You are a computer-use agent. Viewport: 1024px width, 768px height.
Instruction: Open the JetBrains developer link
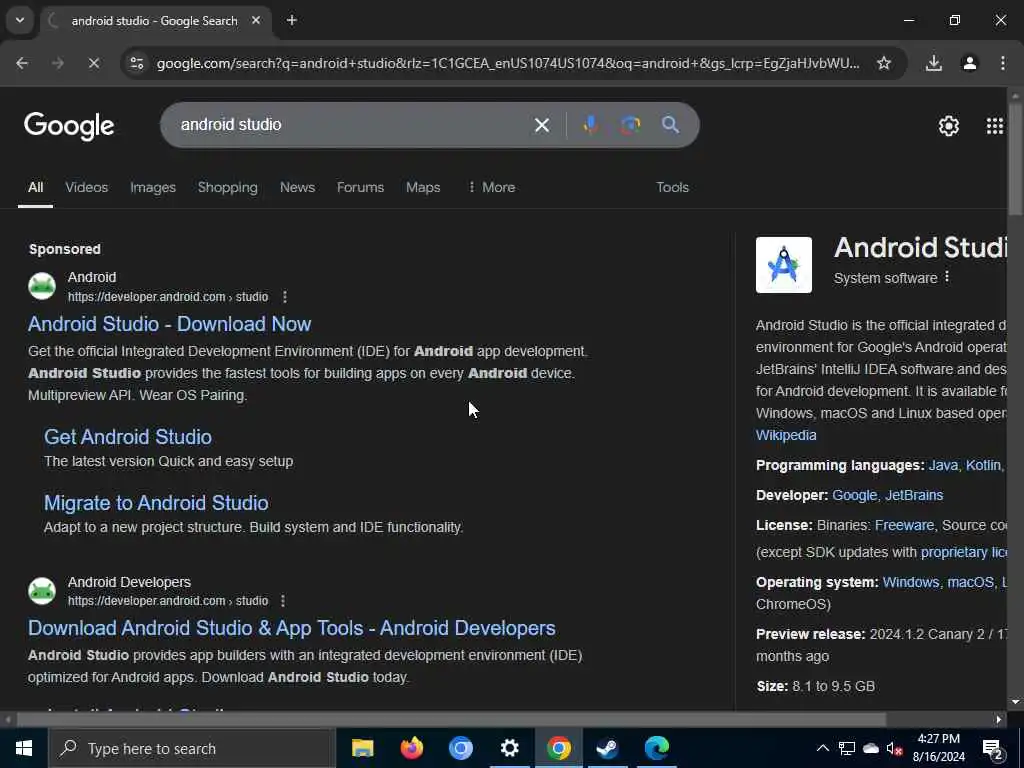pos(914,496)
